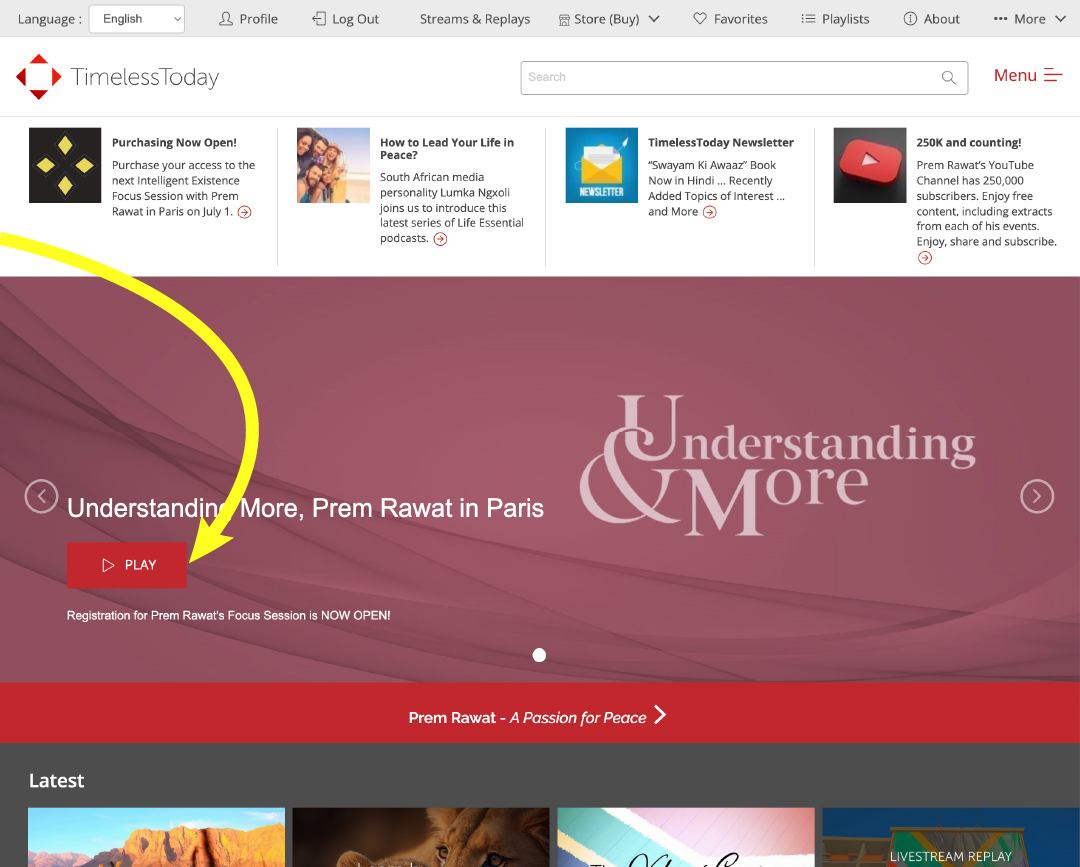This screenshot has width=1080, height=867.
Task: Open Prem Rawat - A Passion for Peace banner
Action: [540, 713]
